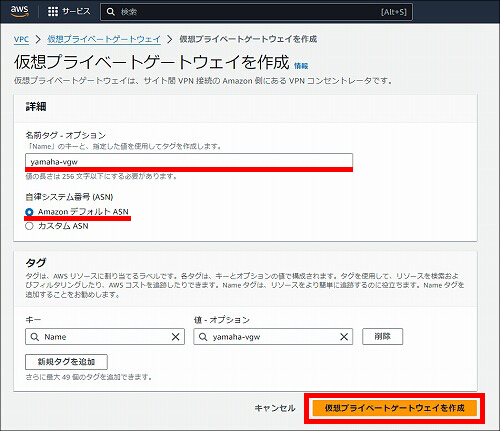
Task: Go to the VPC breadcrumb link
Action: point(21,39)
